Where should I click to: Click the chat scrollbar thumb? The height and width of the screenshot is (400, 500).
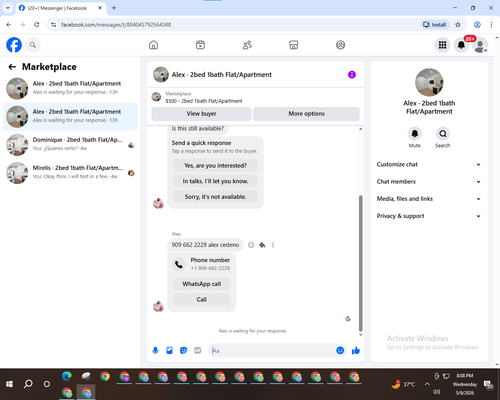360,263
